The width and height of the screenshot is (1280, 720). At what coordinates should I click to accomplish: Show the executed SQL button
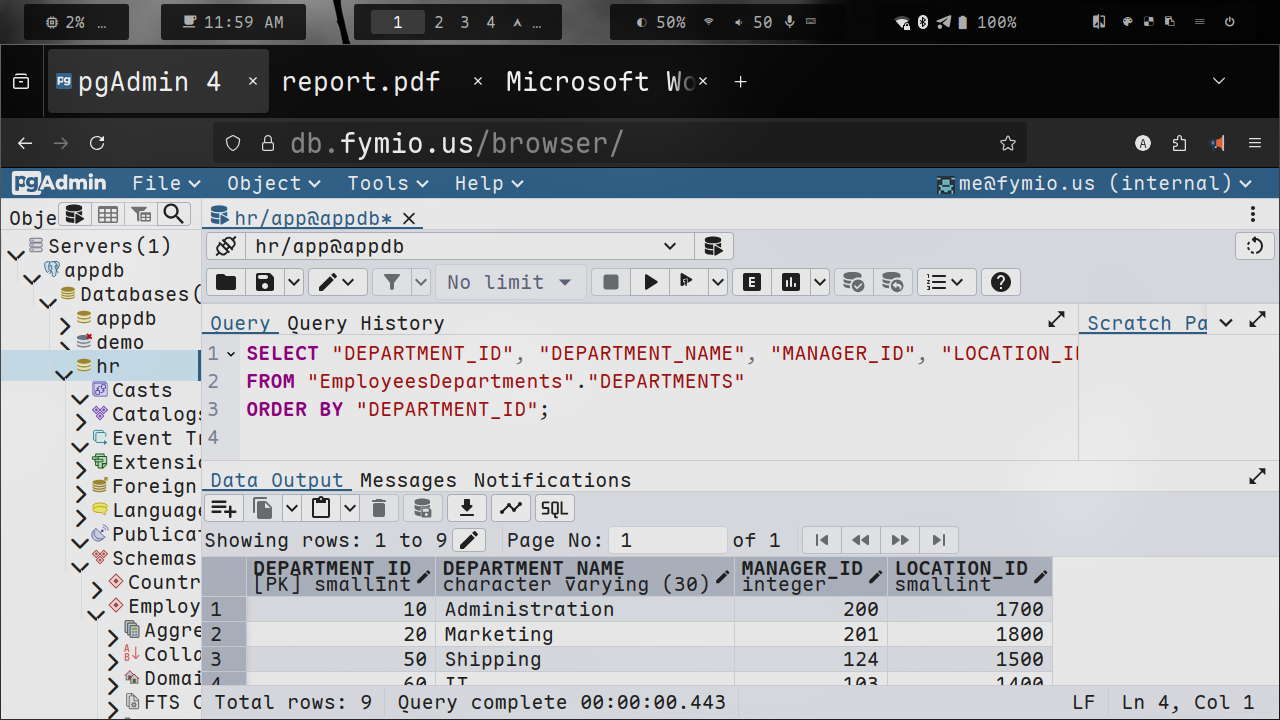coord(554,508)
